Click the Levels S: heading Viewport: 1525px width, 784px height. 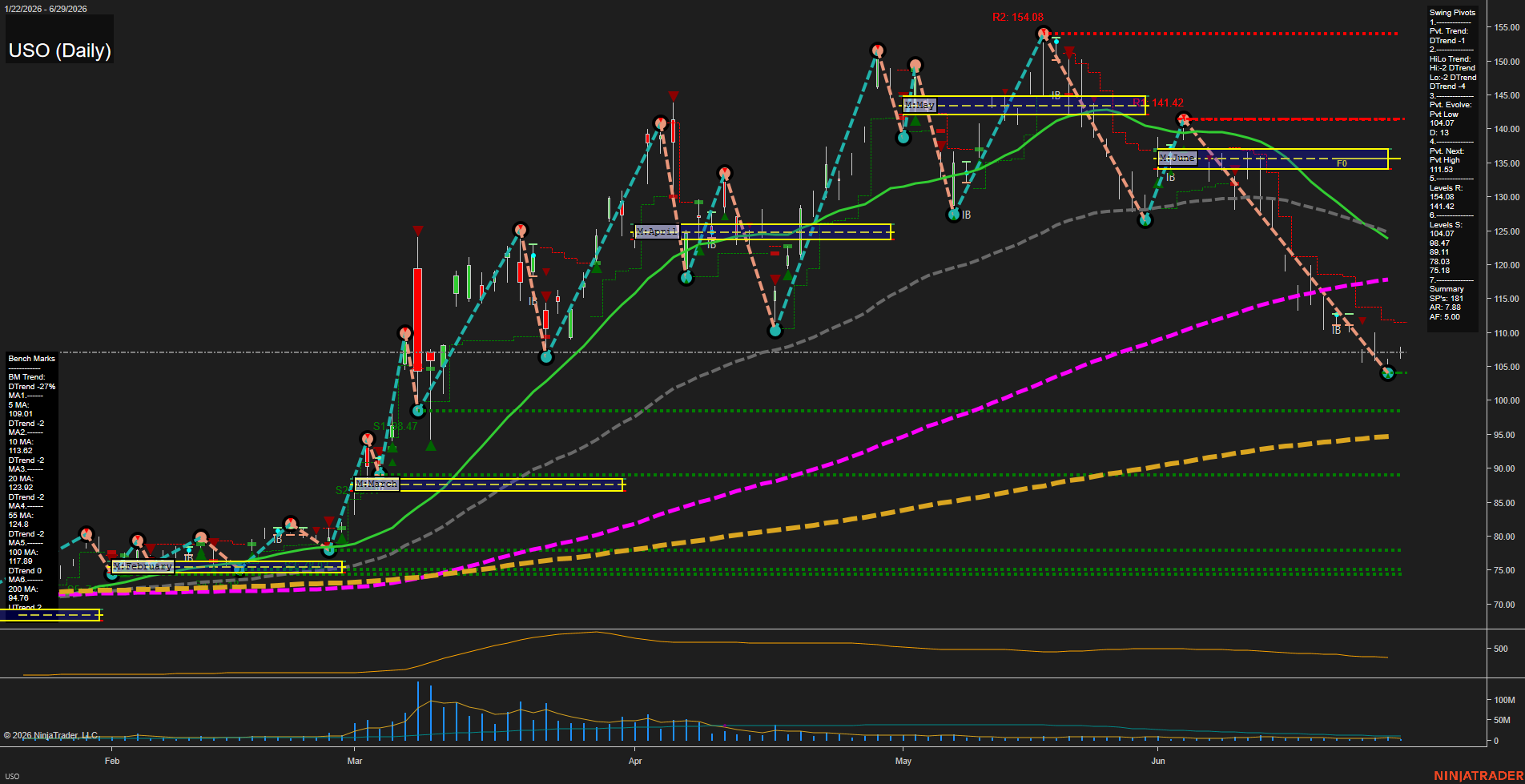[x=1446, y=225]
